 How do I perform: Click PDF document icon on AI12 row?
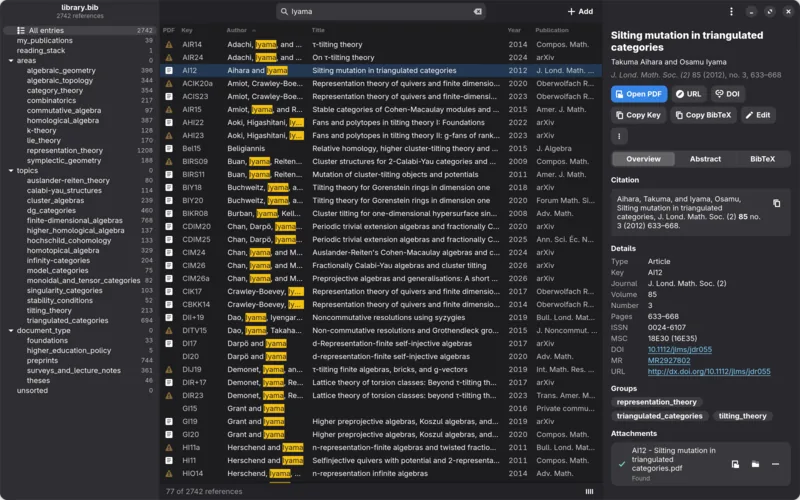[x=169, y=70]
